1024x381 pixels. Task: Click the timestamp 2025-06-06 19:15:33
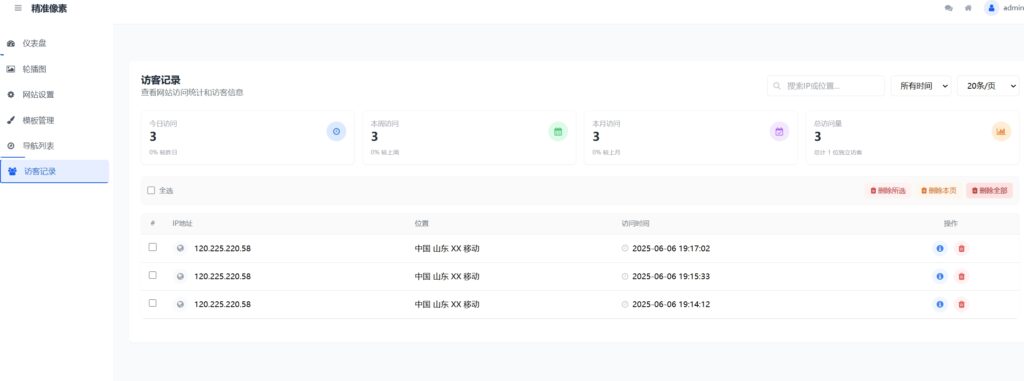671,276
